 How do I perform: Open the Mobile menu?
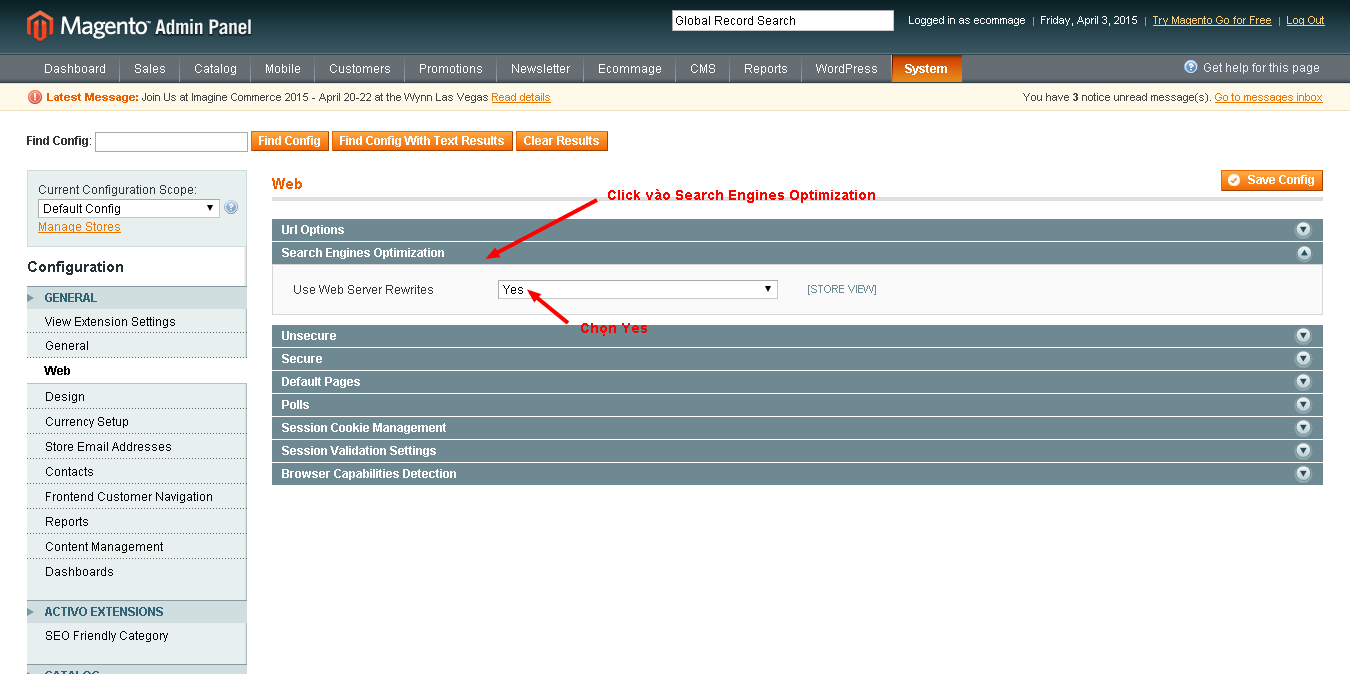coord(283,69)
